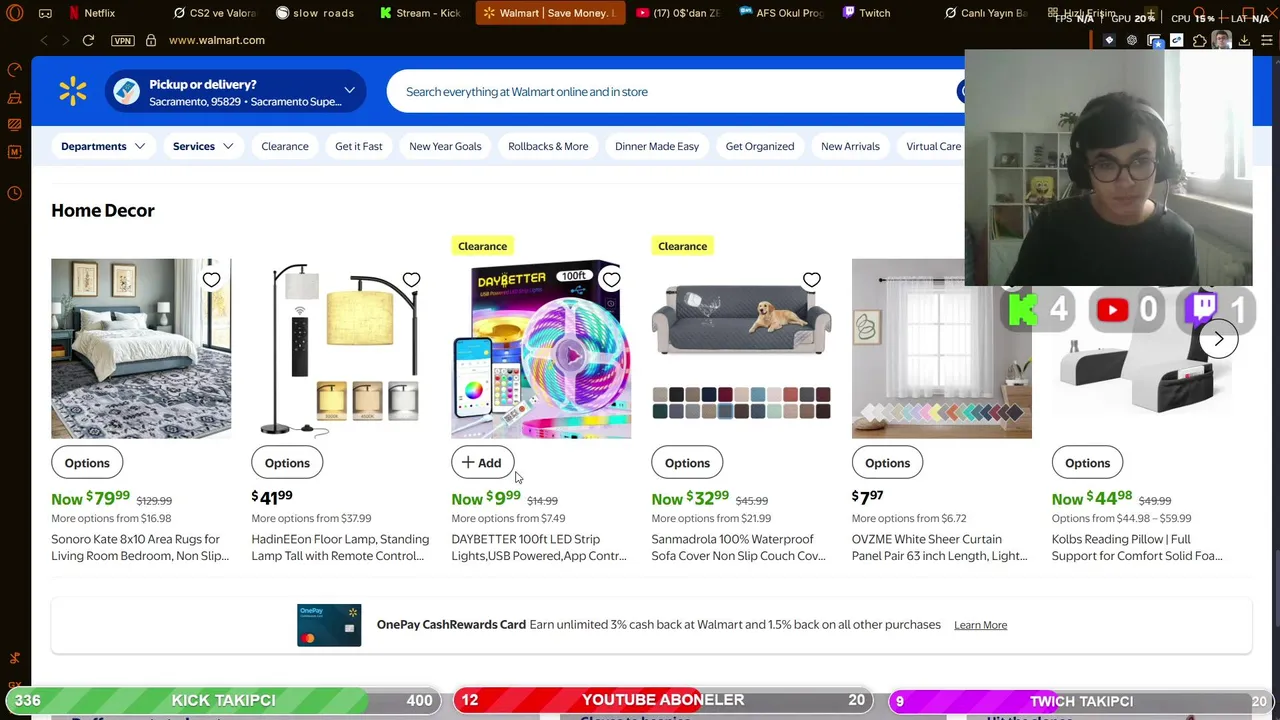Click the VPN badge in address bar
This screenshot has height=720, width=1280.
point(122,40)
